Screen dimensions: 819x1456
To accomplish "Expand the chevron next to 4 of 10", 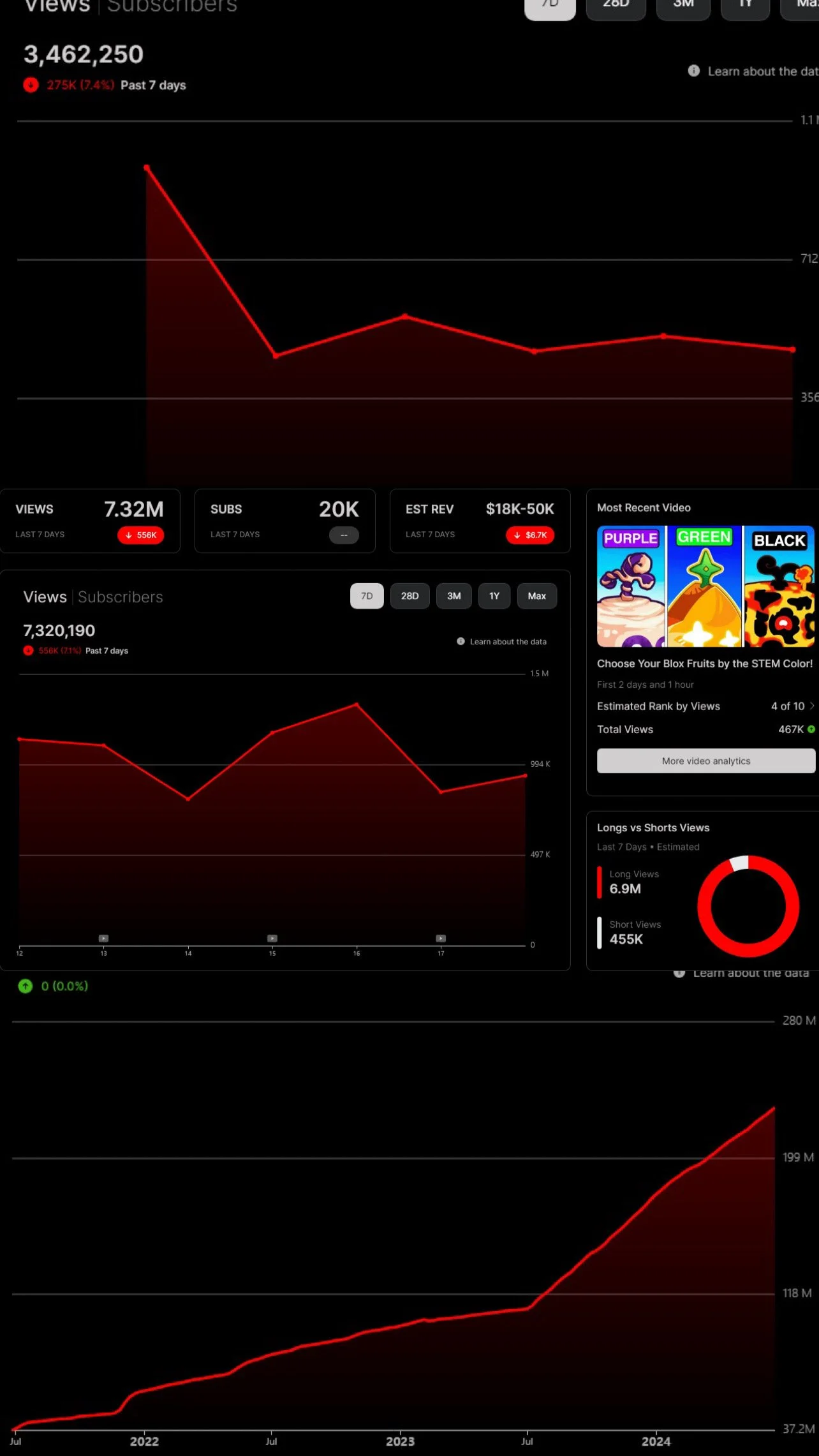I will point(812,706).
